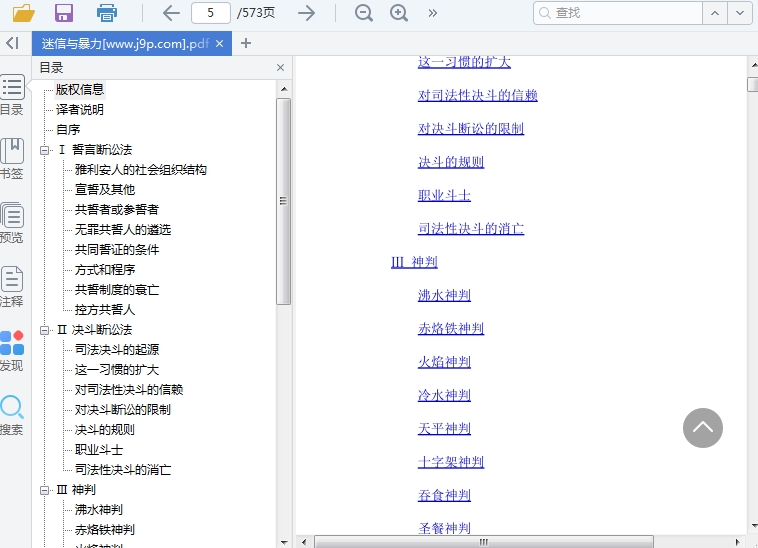Follow the 对司法性决斗的信赖 page link
This screenshot has width=758, height=548.
point(478,96)
